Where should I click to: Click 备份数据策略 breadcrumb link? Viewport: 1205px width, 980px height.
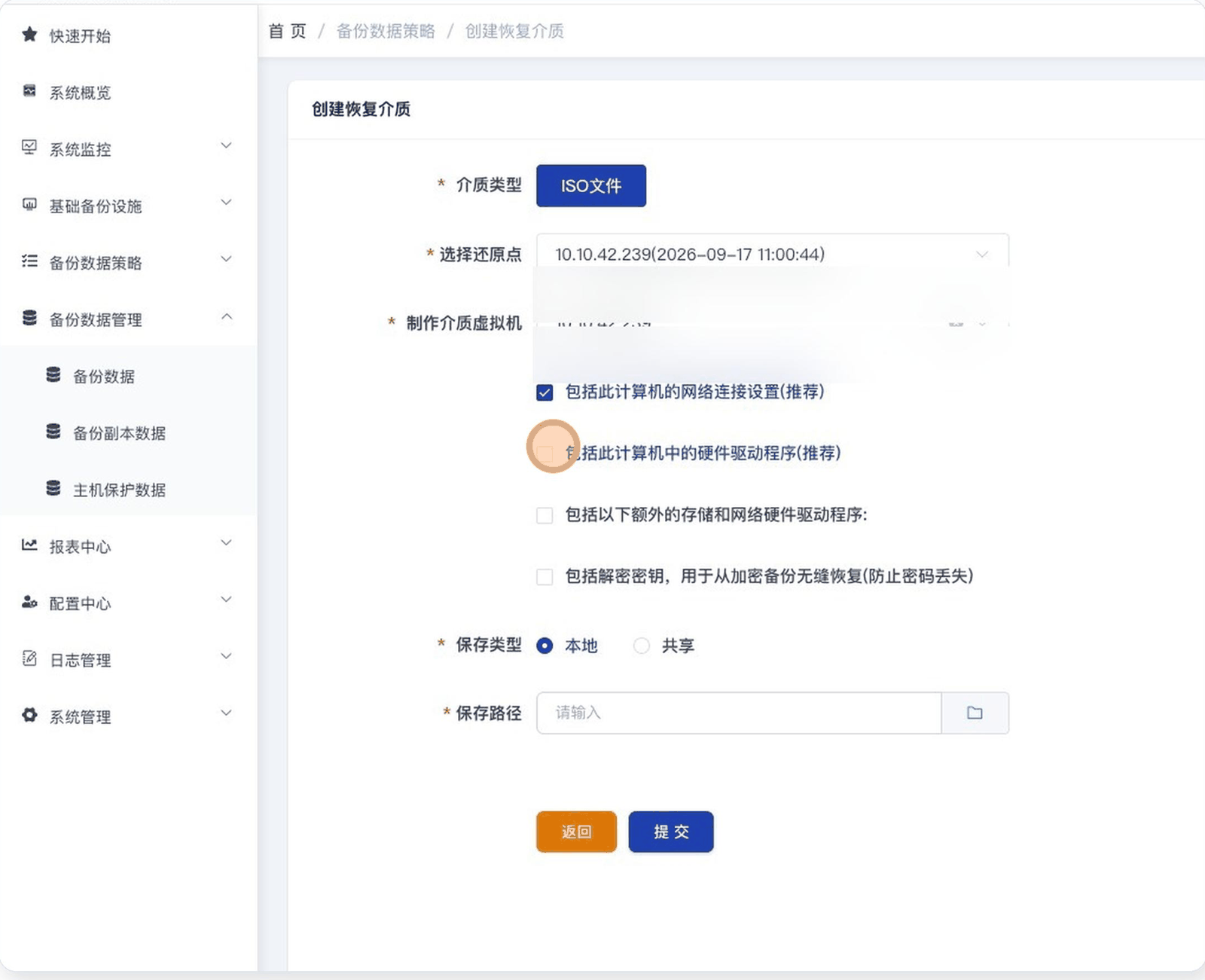coord(386,31)
